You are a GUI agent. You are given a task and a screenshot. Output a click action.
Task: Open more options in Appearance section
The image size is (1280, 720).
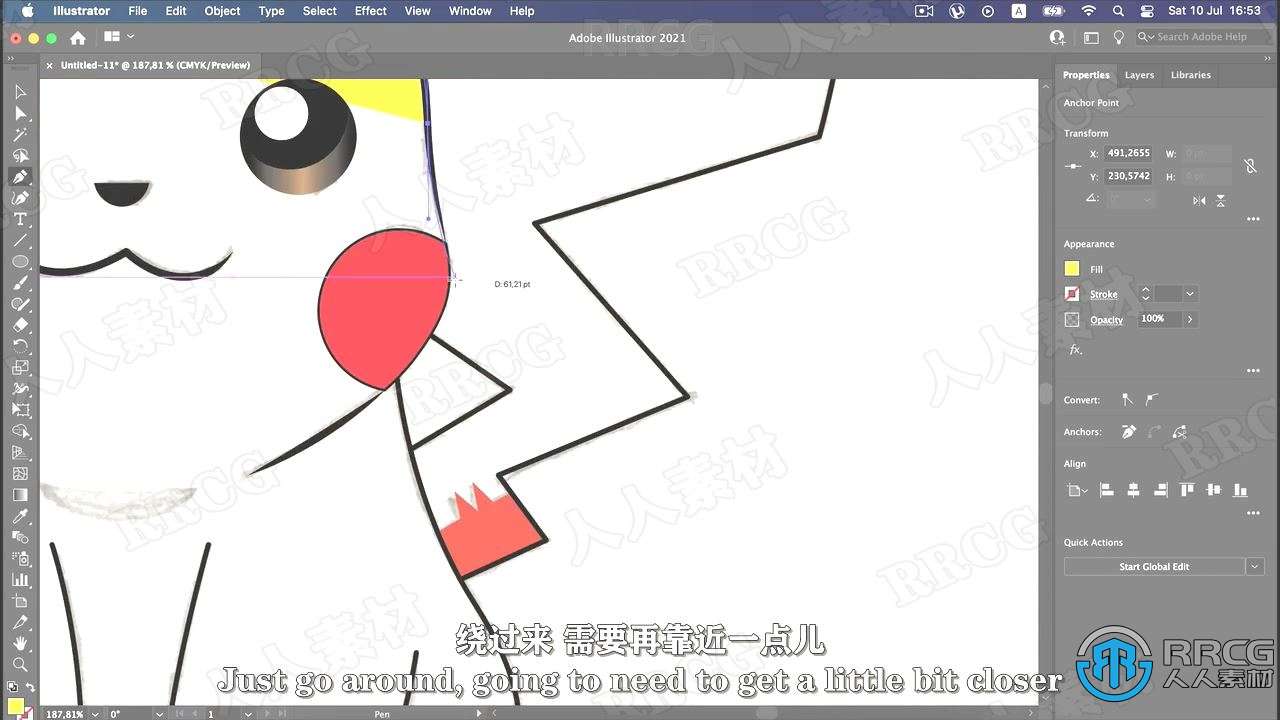pyautogui.click(x=1253, y=370)
